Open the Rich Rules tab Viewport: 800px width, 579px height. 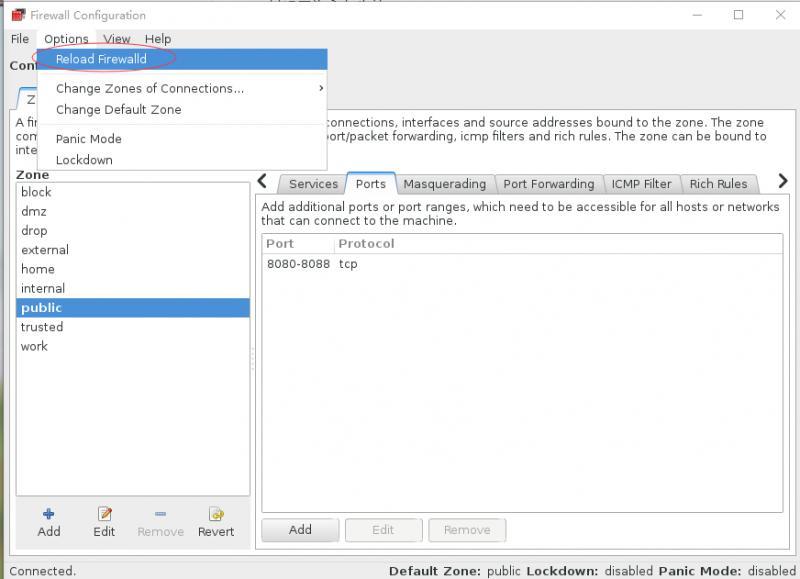[718, 184]
